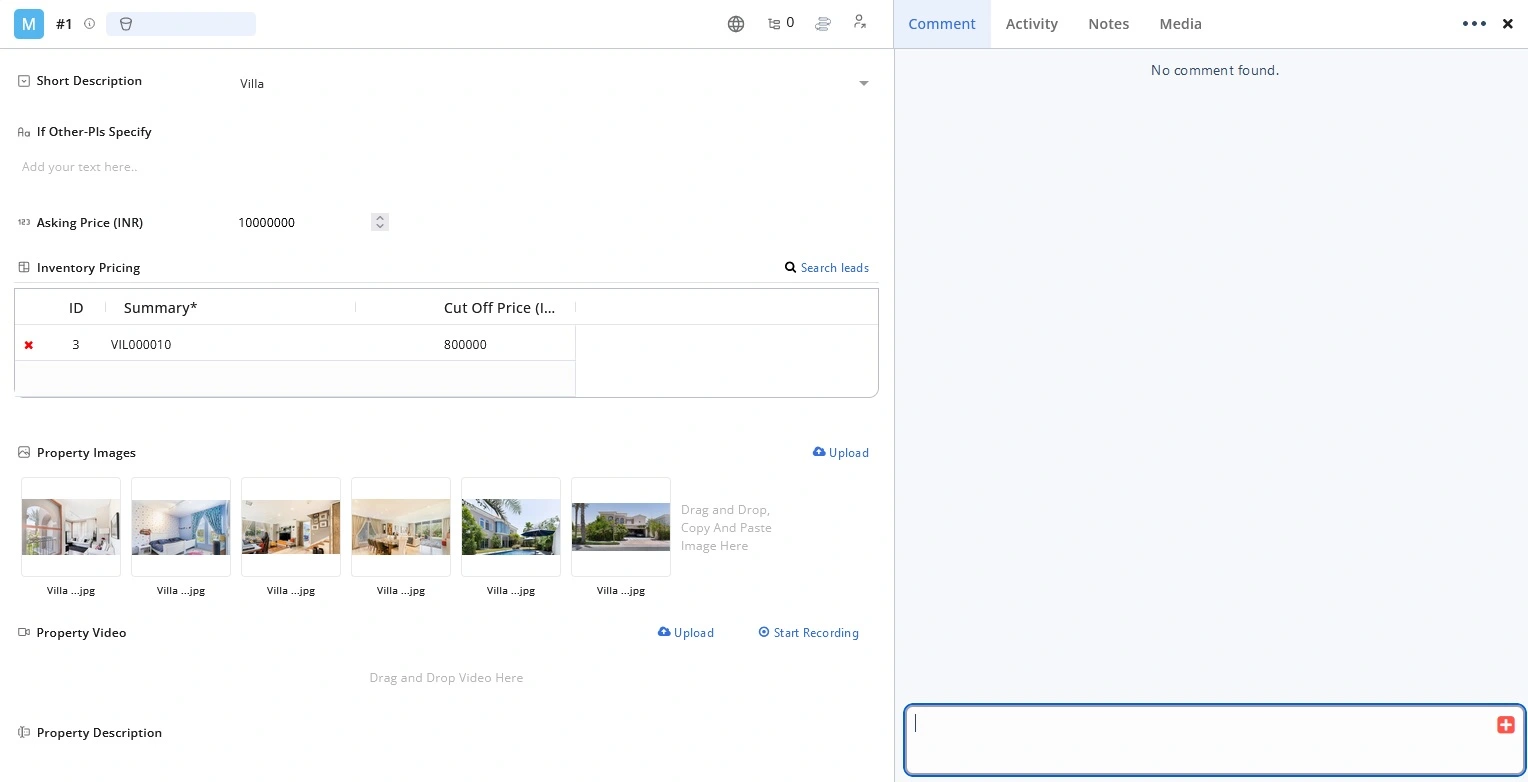Open the subtasks hierarchy icon showing 0
This screenshot has height=782, width=1528.
pyautogui.click(x=780, y=23)
